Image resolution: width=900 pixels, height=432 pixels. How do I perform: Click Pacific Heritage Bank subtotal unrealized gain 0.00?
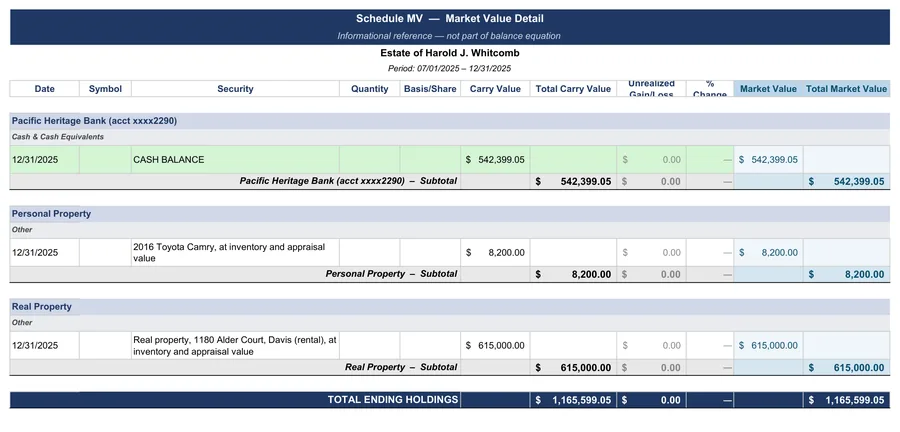point(651,181)
